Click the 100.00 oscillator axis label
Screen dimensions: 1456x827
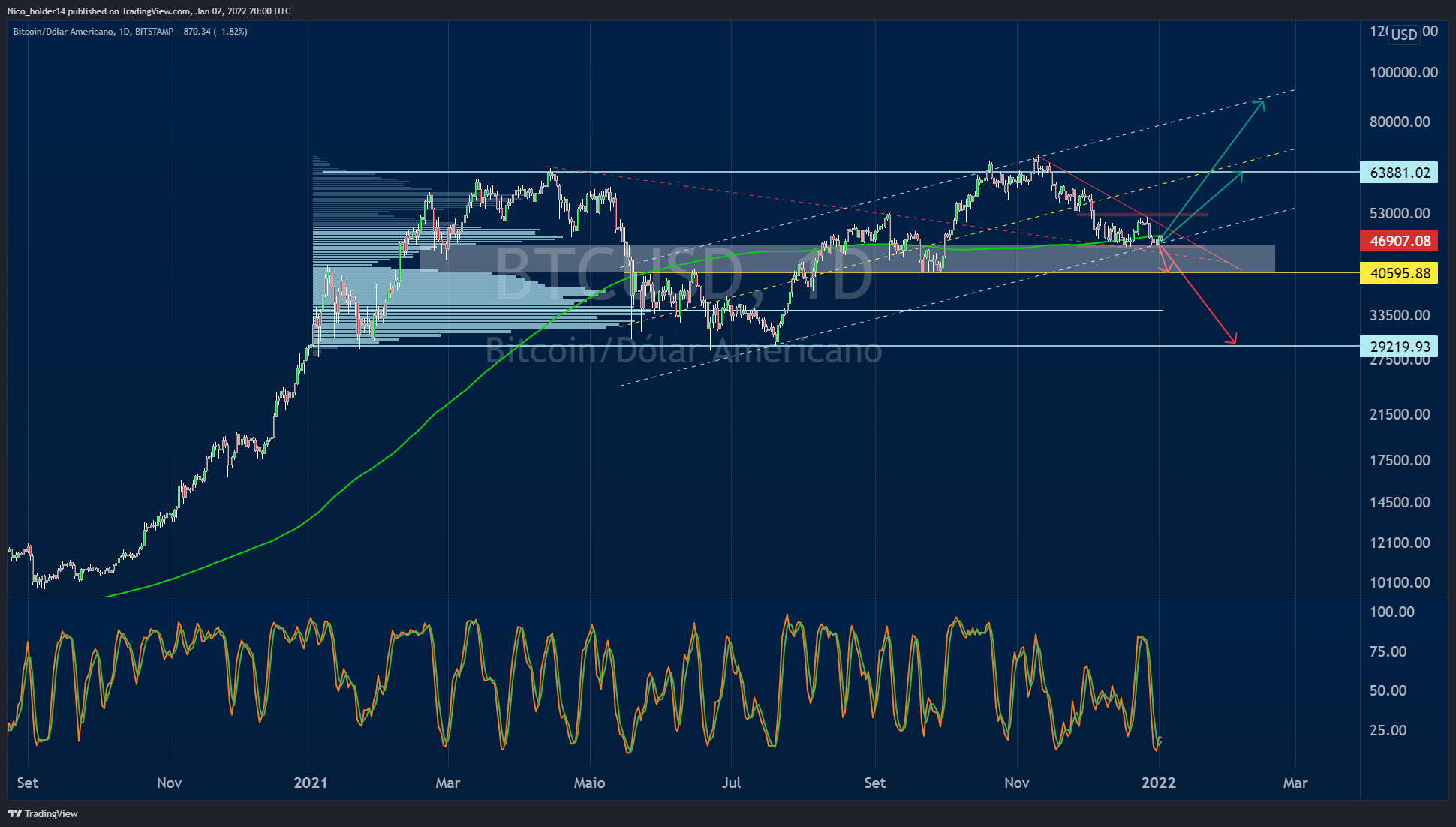click(x=1392, y=612)
